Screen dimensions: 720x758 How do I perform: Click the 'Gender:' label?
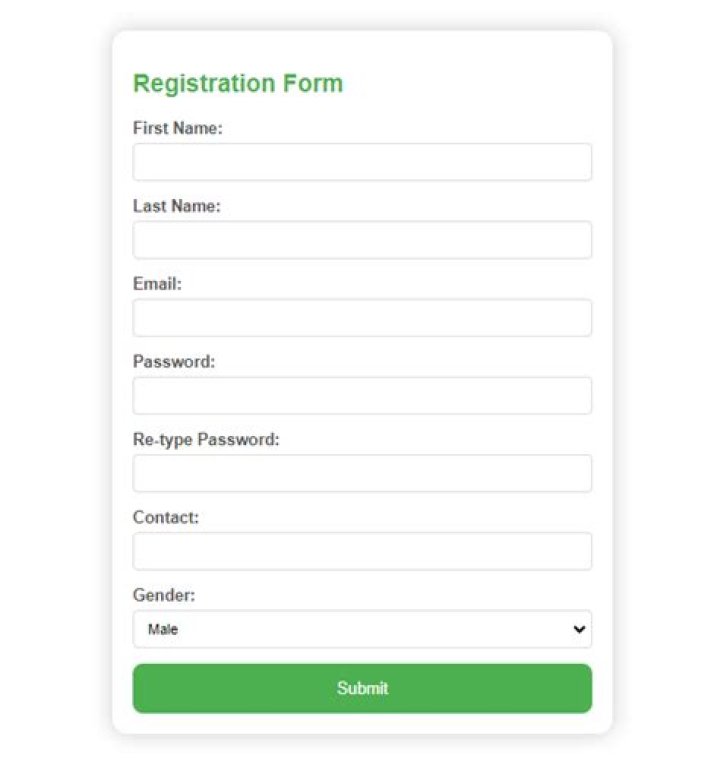(164, 596)
